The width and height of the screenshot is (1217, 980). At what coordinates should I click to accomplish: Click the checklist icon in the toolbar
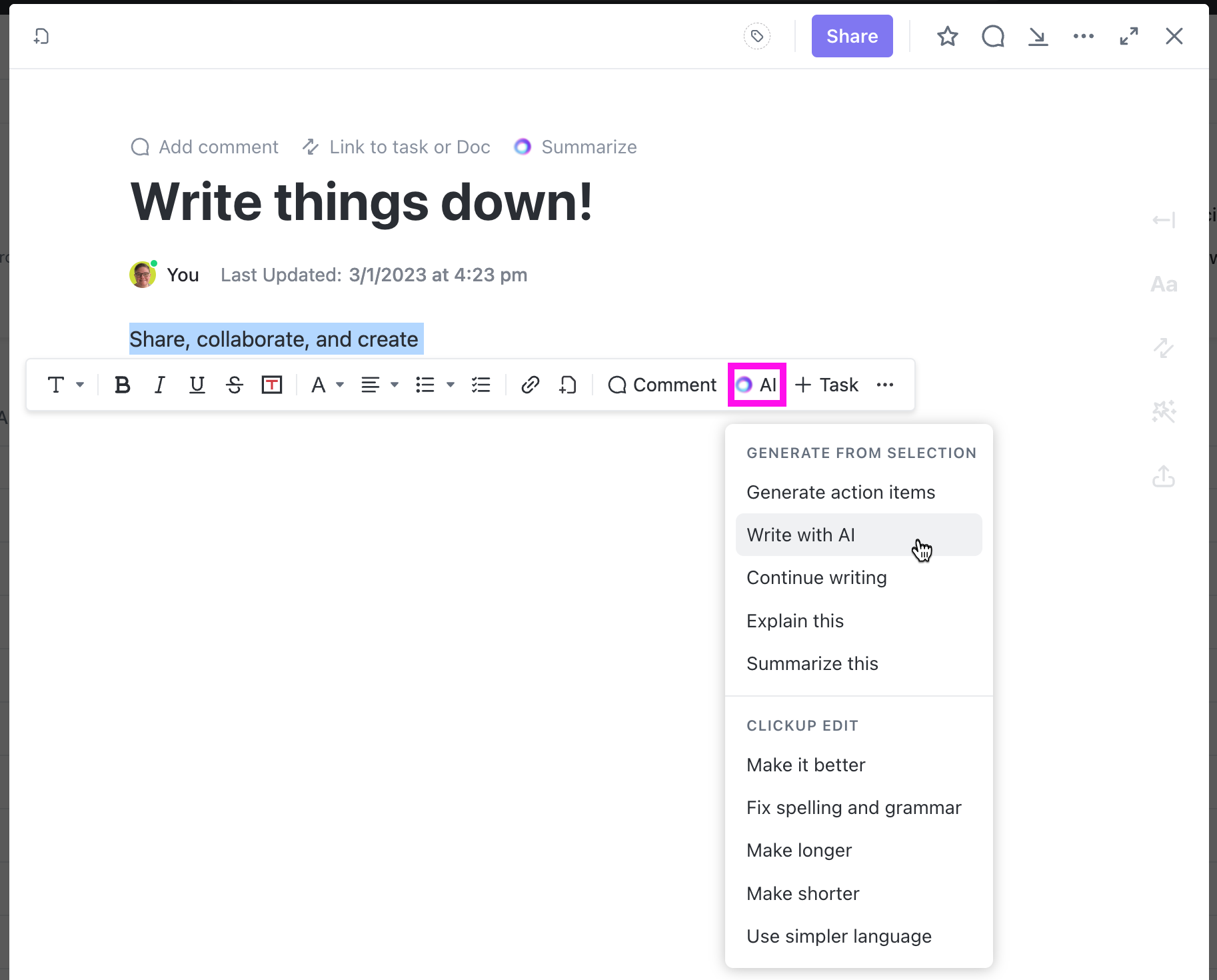click(481, 385)
